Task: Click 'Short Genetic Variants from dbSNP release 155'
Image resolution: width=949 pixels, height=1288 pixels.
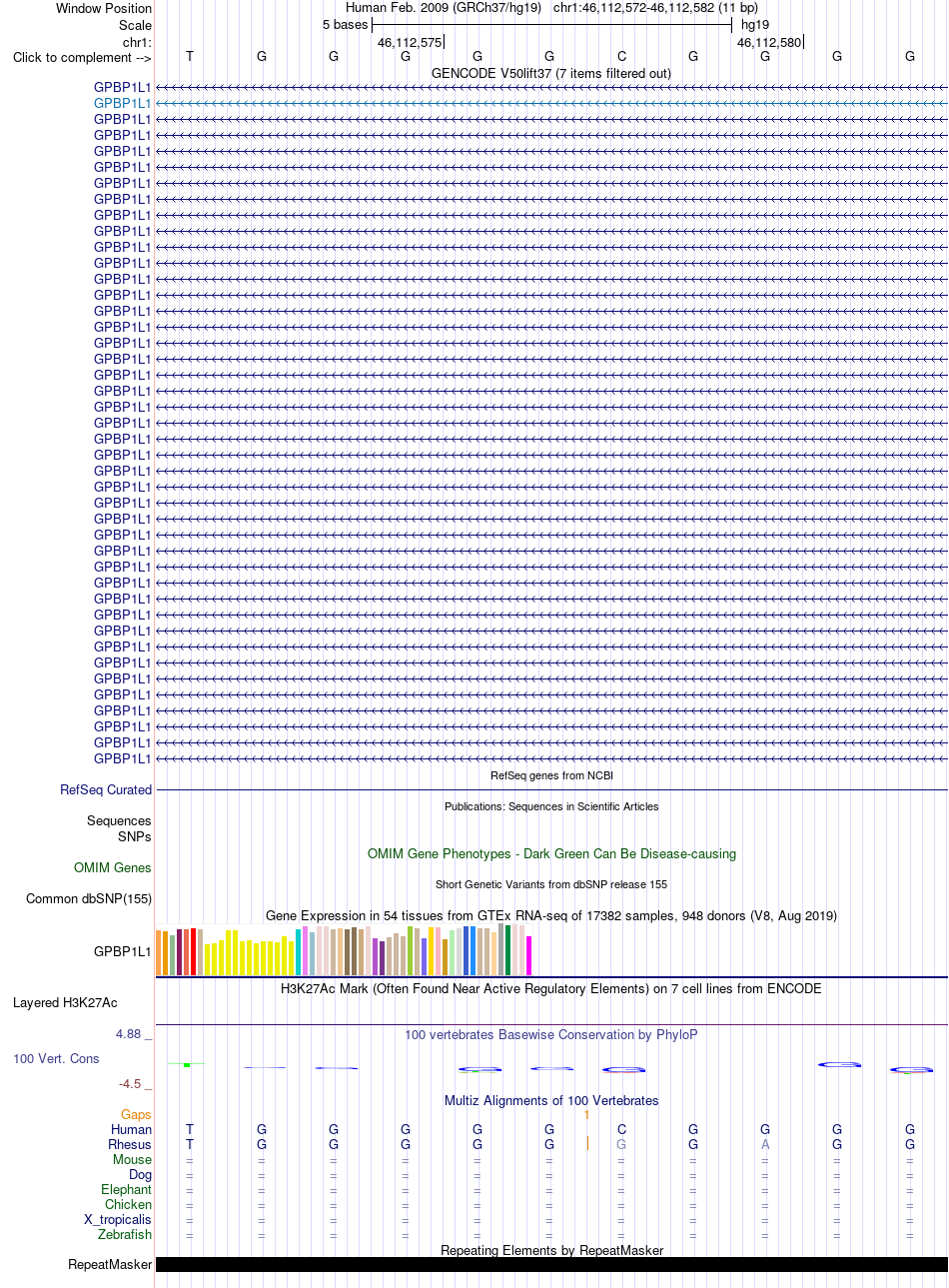Action: (551, 884)
